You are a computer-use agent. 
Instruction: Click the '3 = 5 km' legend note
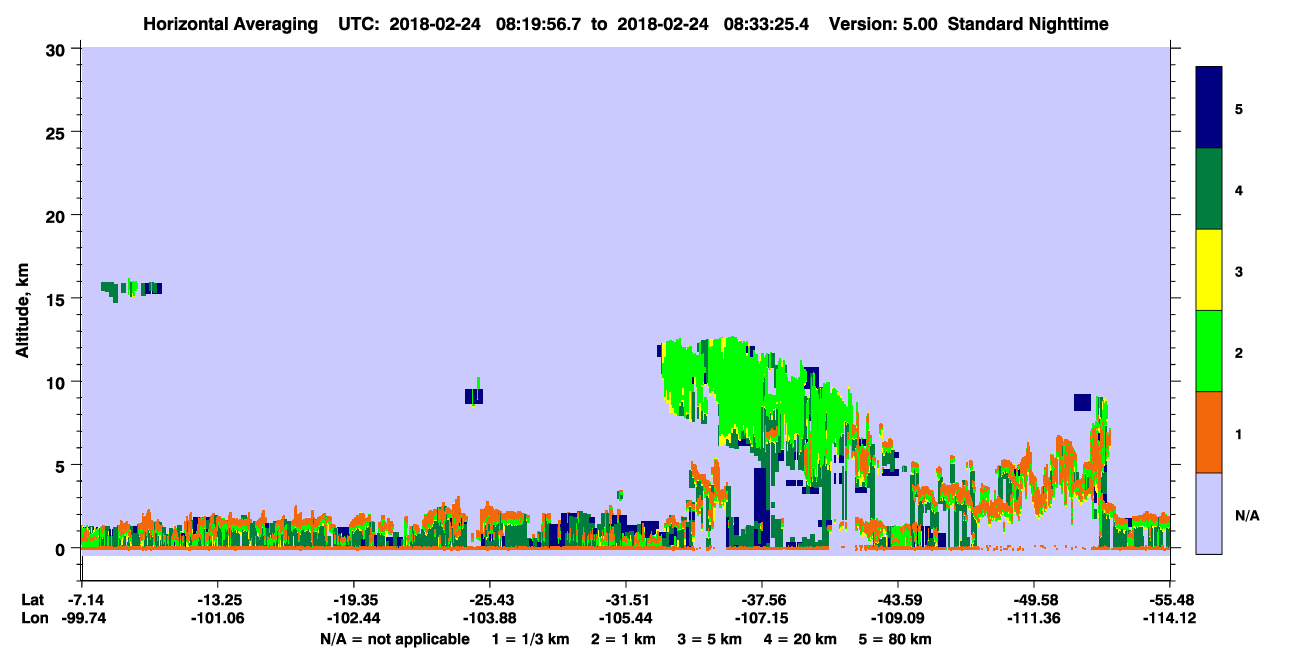[709, 639]
